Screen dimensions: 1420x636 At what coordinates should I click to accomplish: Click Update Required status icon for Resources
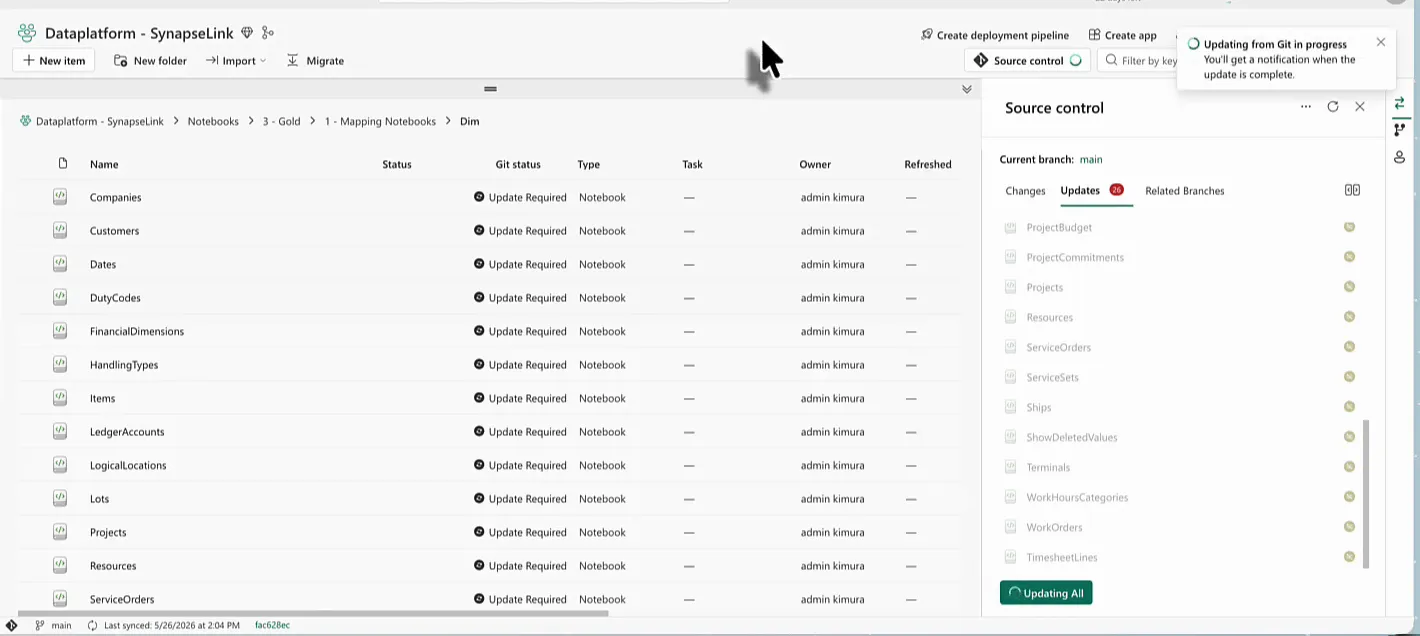479,565
